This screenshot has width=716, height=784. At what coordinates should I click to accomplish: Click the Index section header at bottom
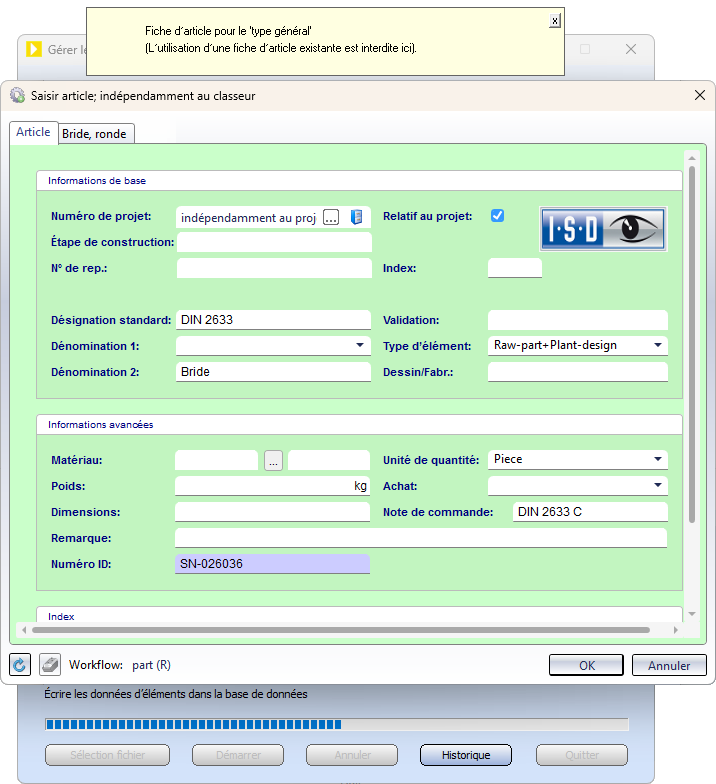click(359, 615)
